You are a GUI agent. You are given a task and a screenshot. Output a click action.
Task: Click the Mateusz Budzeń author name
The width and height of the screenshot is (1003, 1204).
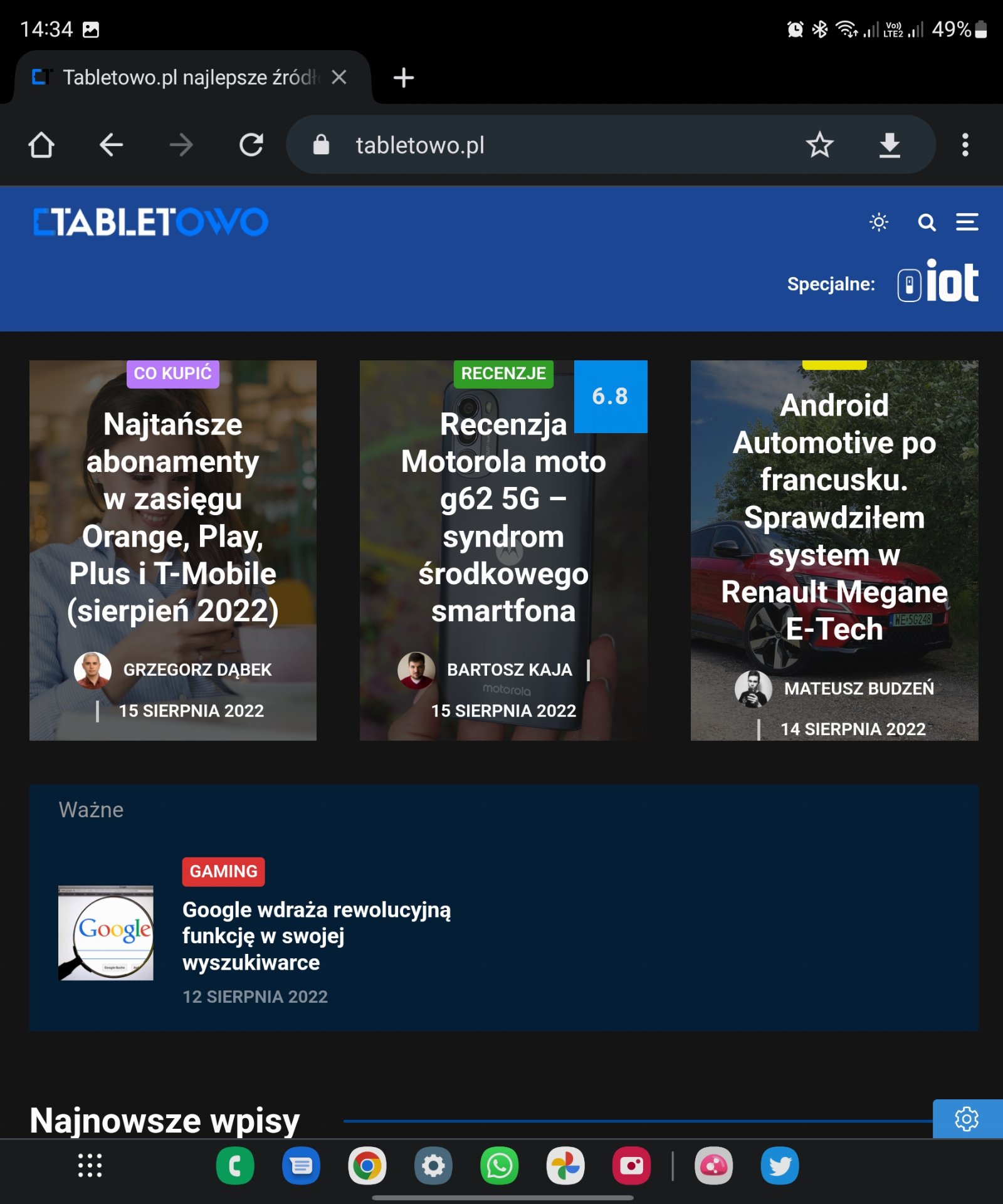[x=859, y=689]
